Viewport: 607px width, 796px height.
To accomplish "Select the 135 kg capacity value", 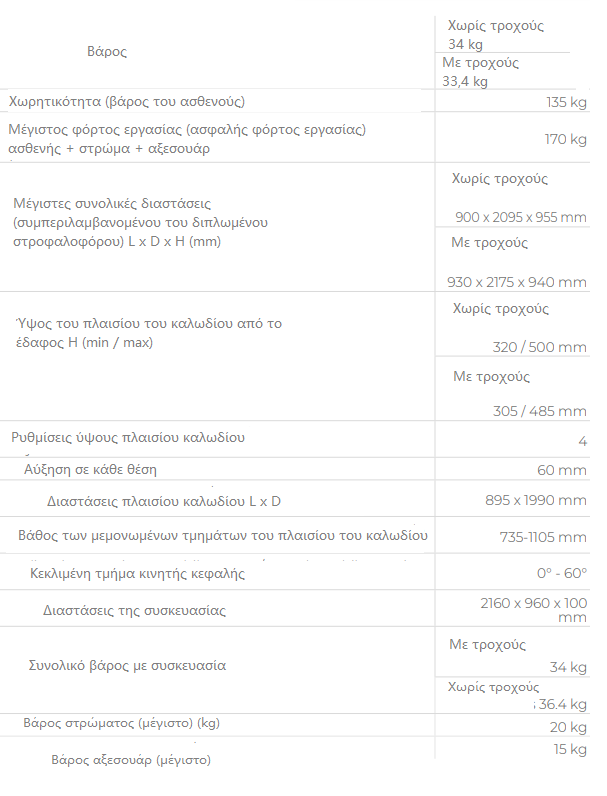I will click(566, 102).
